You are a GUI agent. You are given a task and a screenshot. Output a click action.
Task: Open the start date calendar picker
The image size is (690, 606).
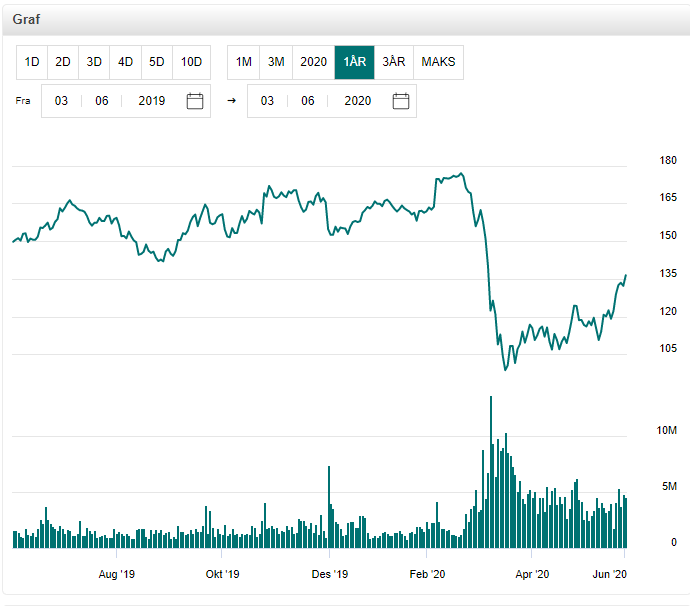[x=195, y=101]
